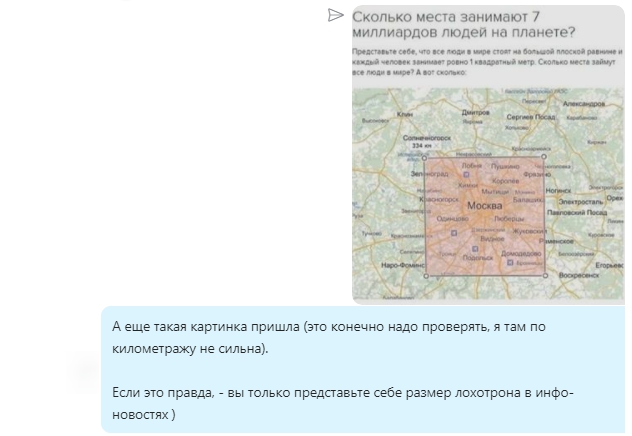Click the top-right corner handle of the red square
This screenshot has width=632, height=436.
pos(545,156)
